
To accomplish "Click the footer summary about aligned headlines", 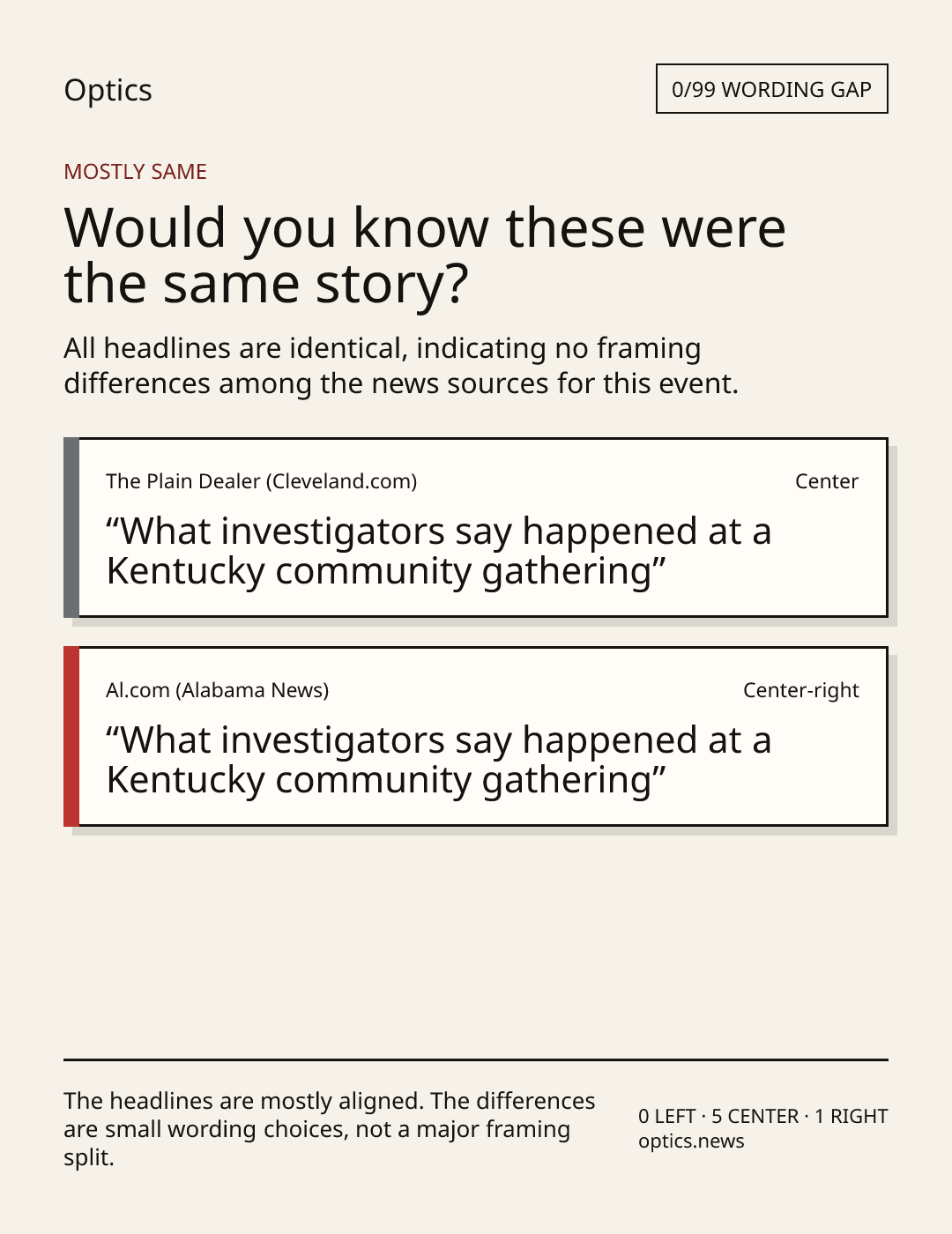I will [x=330, y=1129].
